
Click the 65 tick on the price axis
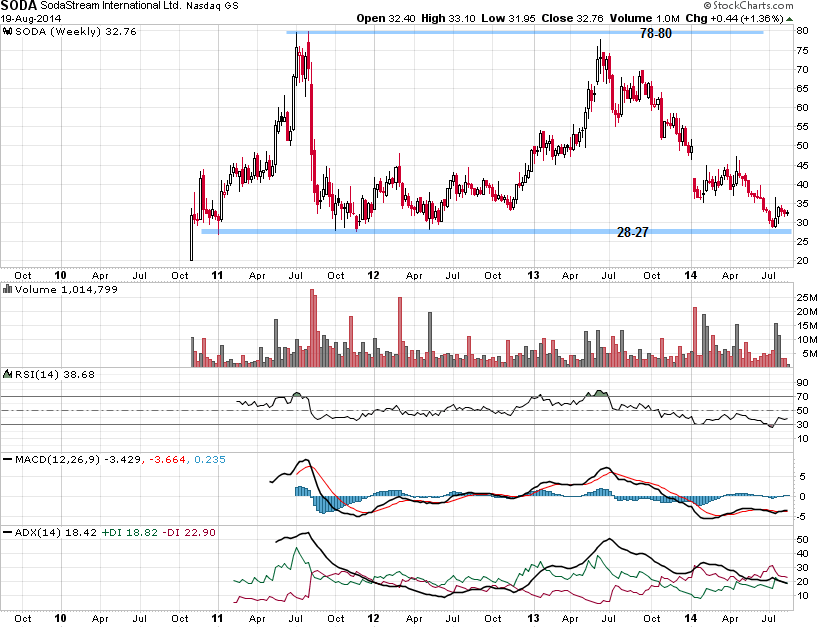click(802, 89)
